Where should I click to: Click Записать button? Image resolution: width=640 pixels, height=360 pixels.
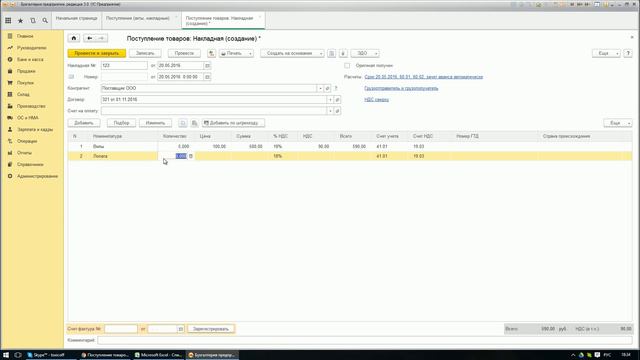[145, 53]
